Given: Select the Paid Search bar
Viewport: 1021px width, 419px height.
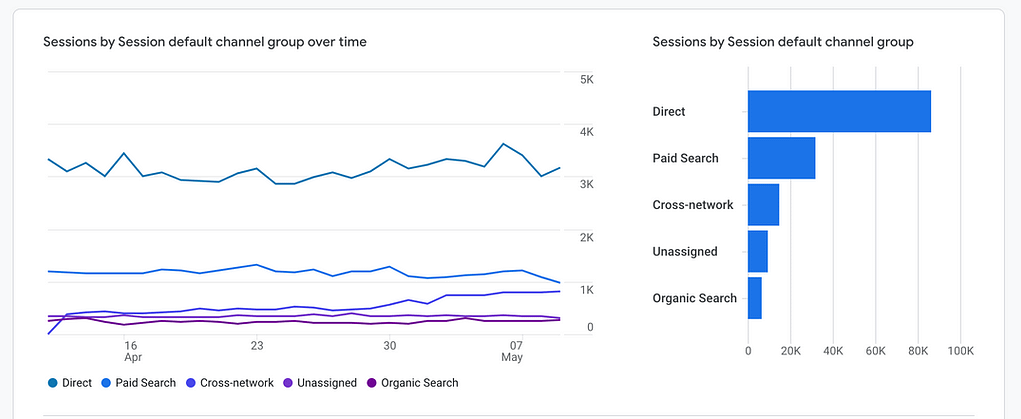Looking at the screenshot, I should [x=781, y=158].
